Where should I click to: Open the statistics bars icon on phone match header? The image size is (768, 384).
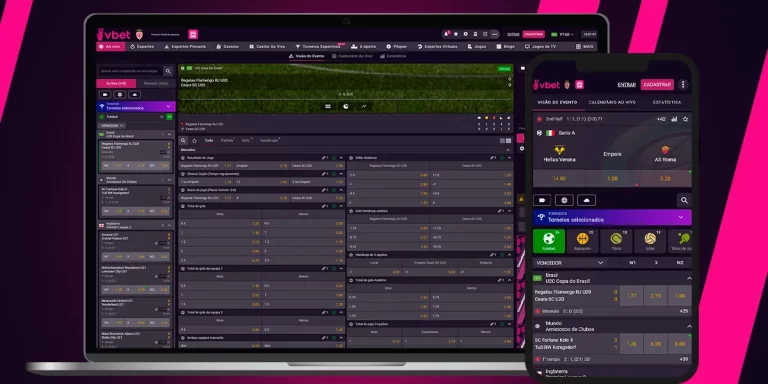pyautogui.click(x=674, y=119)
